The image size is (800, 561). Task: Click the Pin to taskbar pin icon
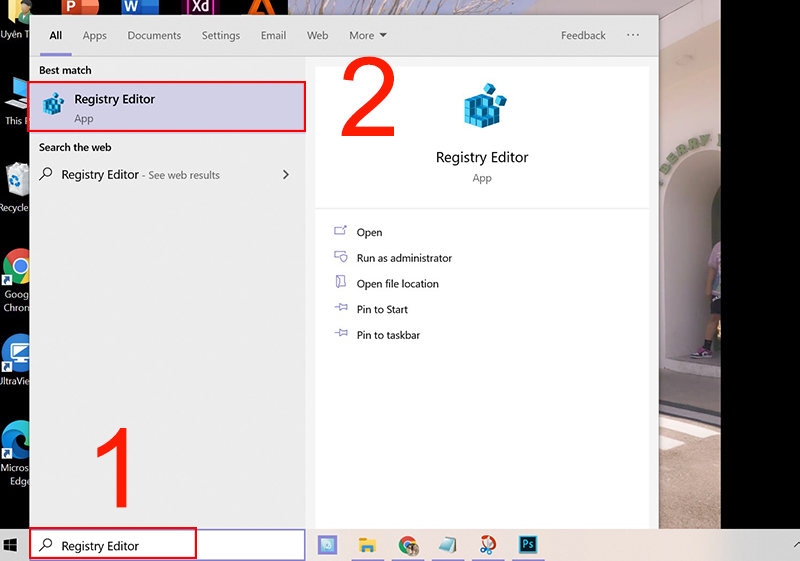pos(340,333)
